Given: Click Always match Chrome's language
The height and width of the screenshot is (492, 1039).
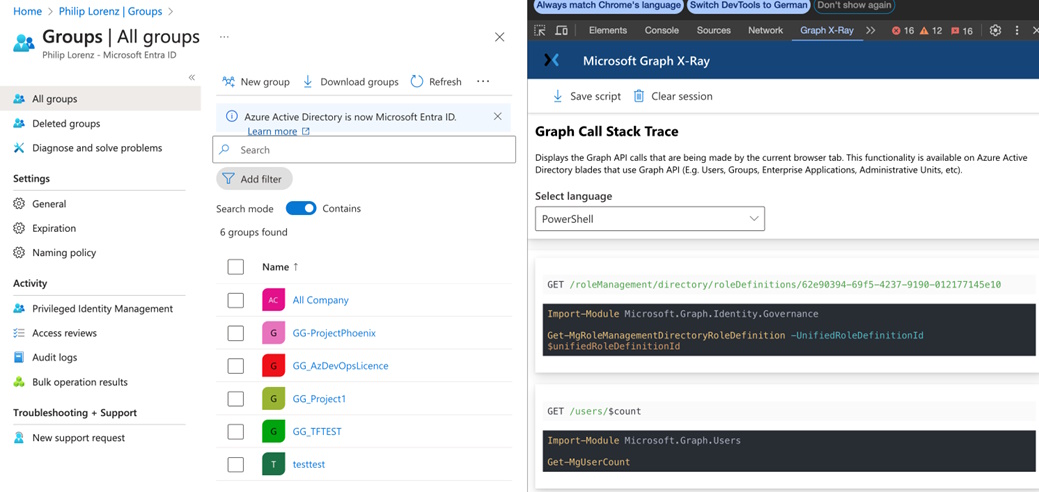Looking at the screenshot, I should (608, 5).
